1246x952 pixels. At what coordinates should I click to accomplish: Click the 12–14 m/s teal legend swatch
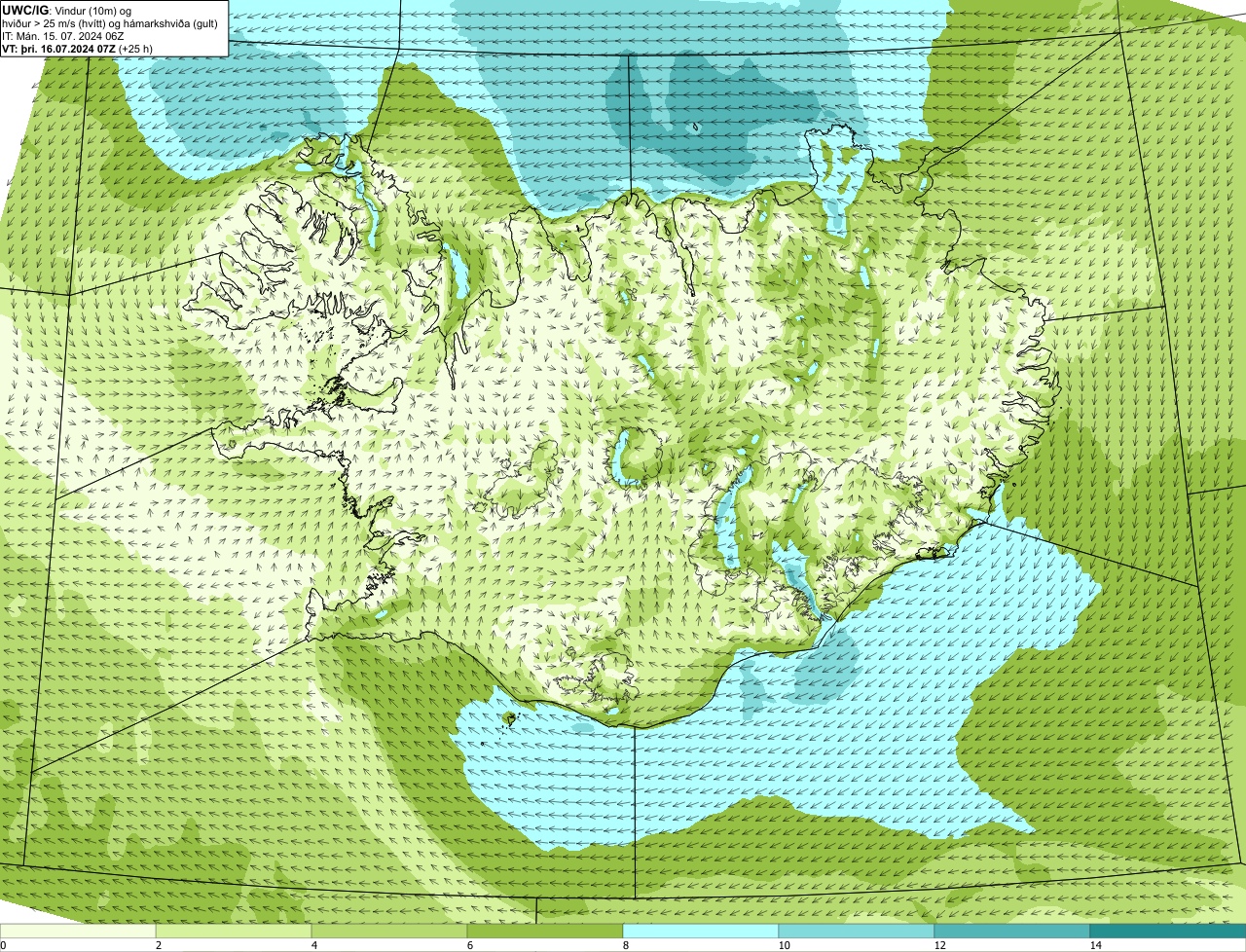pyautogui.click(x=1012, y=932)
